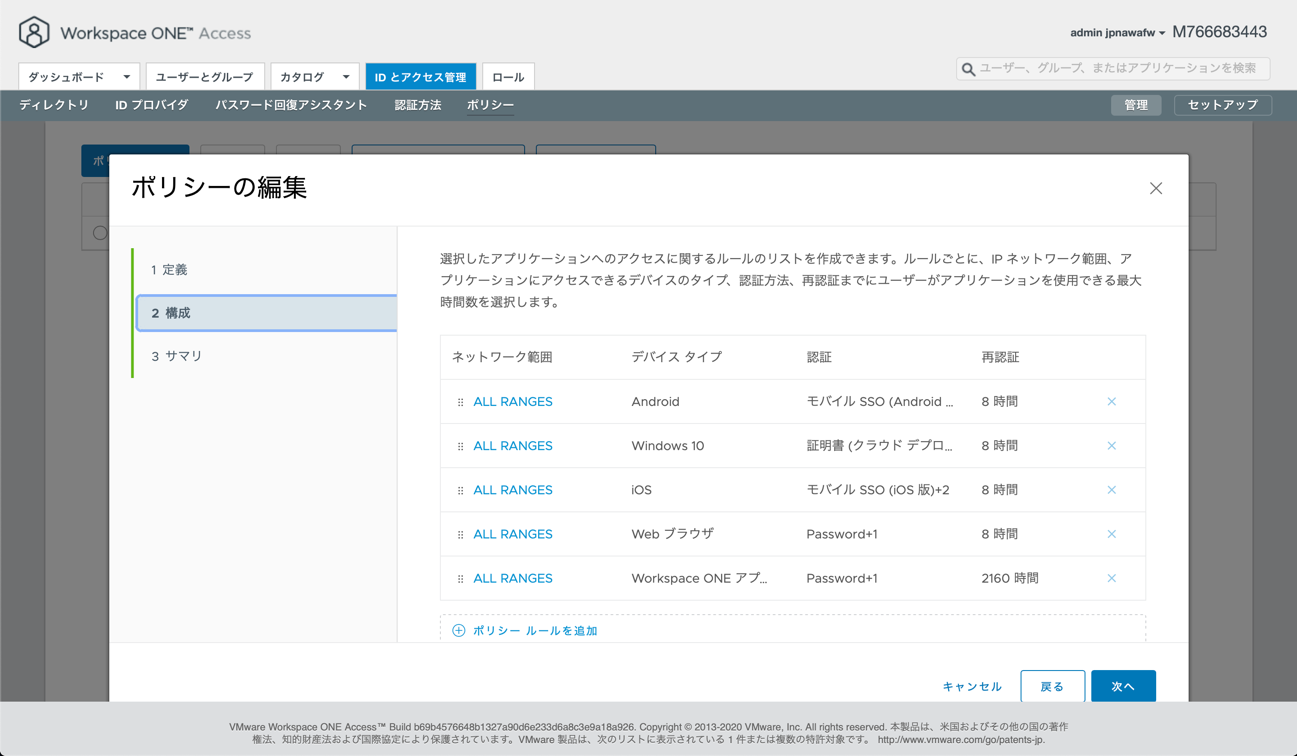Click the drag handle of the Windows 10 row
1297x756 pixels.
tap(460, 446)
